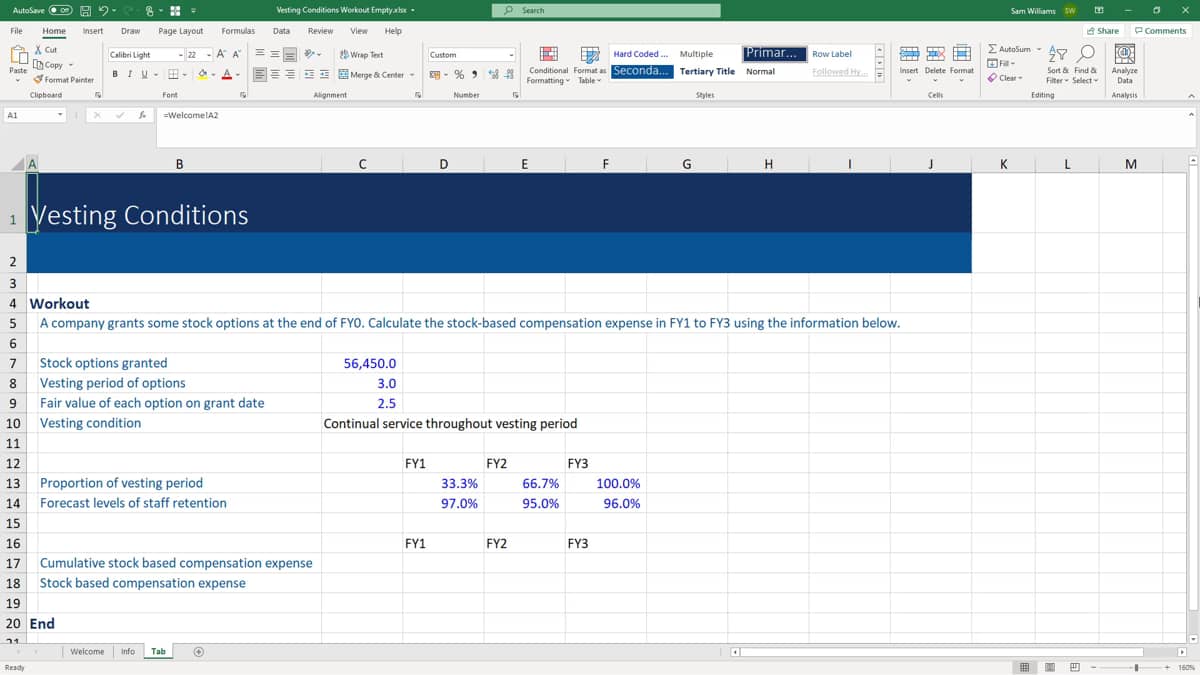Apply Percent Style number format

click(x=459, y=75)
